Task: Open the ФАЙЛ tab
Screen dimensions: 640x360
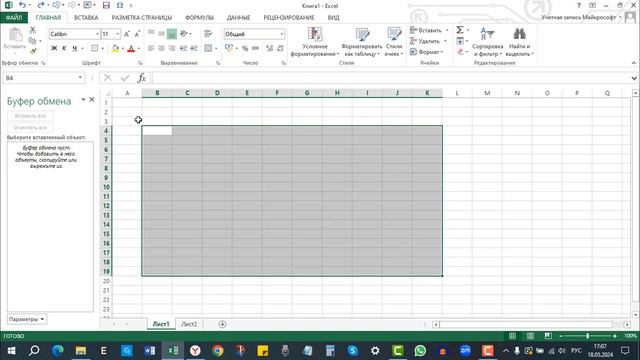Action: tap(14, 18)
